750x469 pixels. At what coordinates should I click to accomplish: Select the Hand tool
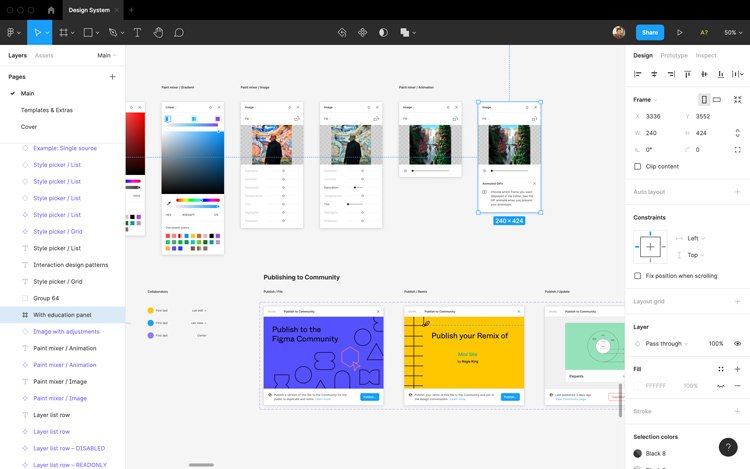[x=158, y=33]
